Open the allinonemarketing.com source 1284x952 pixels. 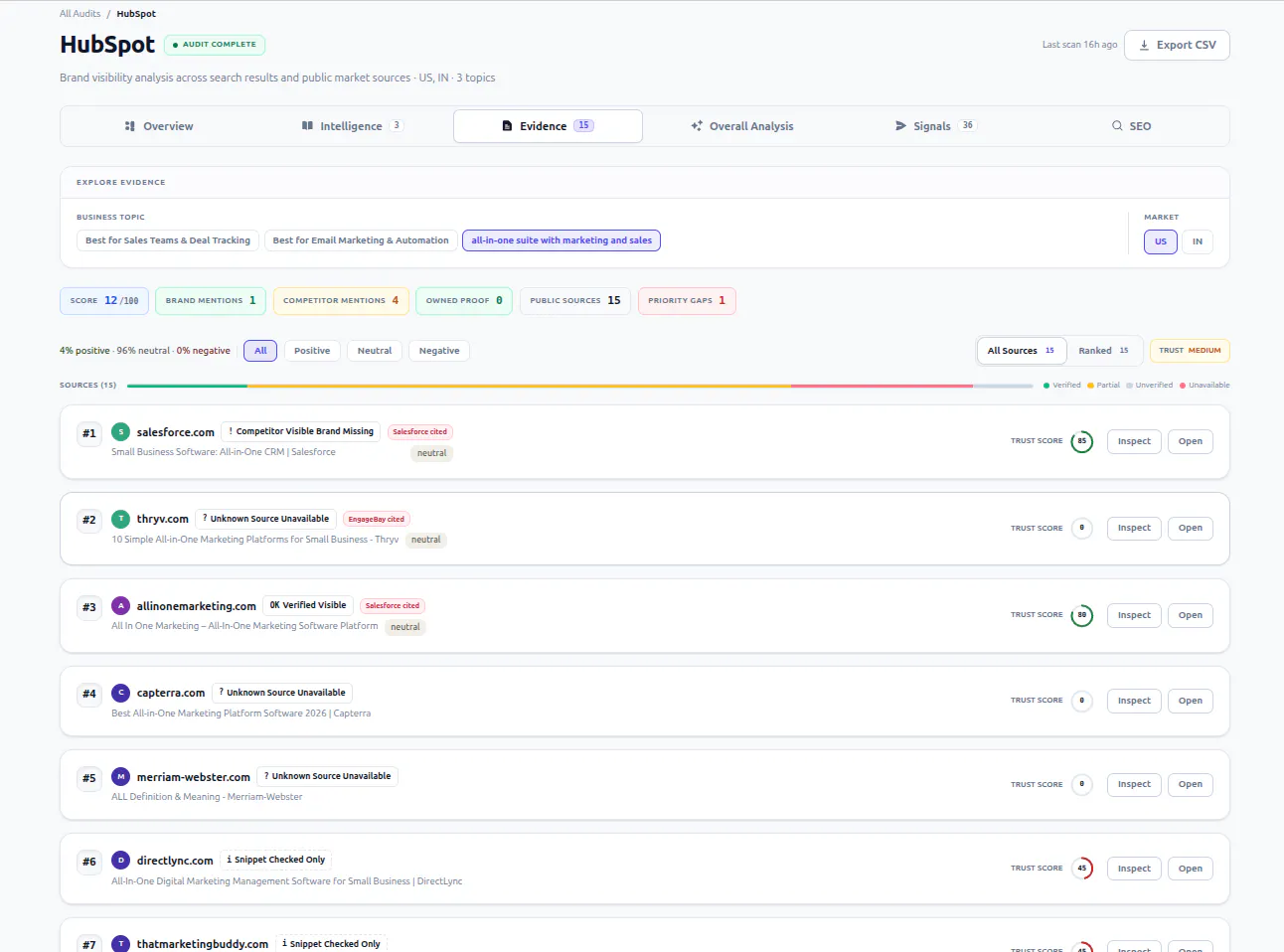point(1191,615)
